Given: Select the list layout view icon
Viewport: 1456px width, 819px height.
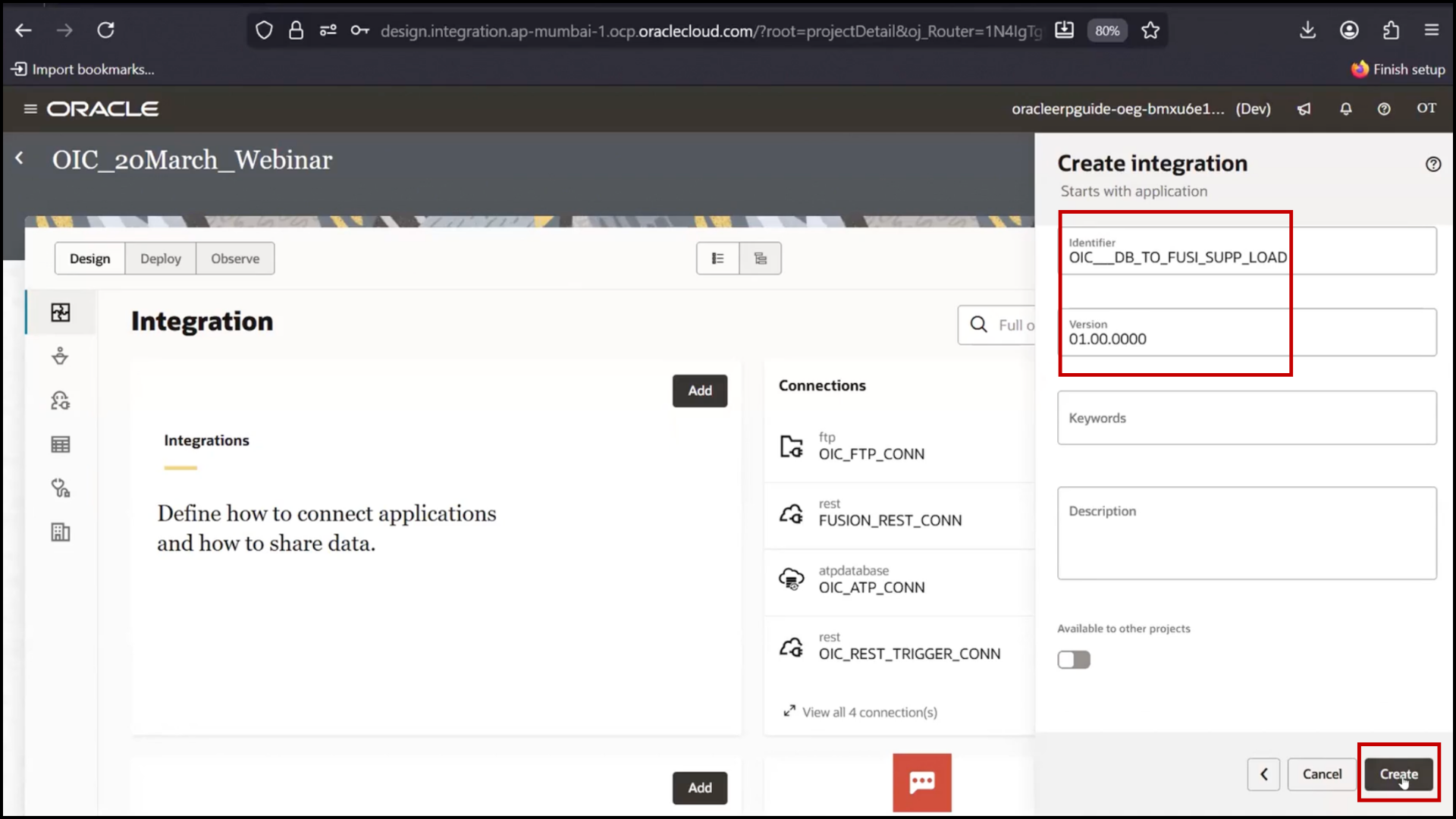Looking at the screenshot, I should 717,259.
